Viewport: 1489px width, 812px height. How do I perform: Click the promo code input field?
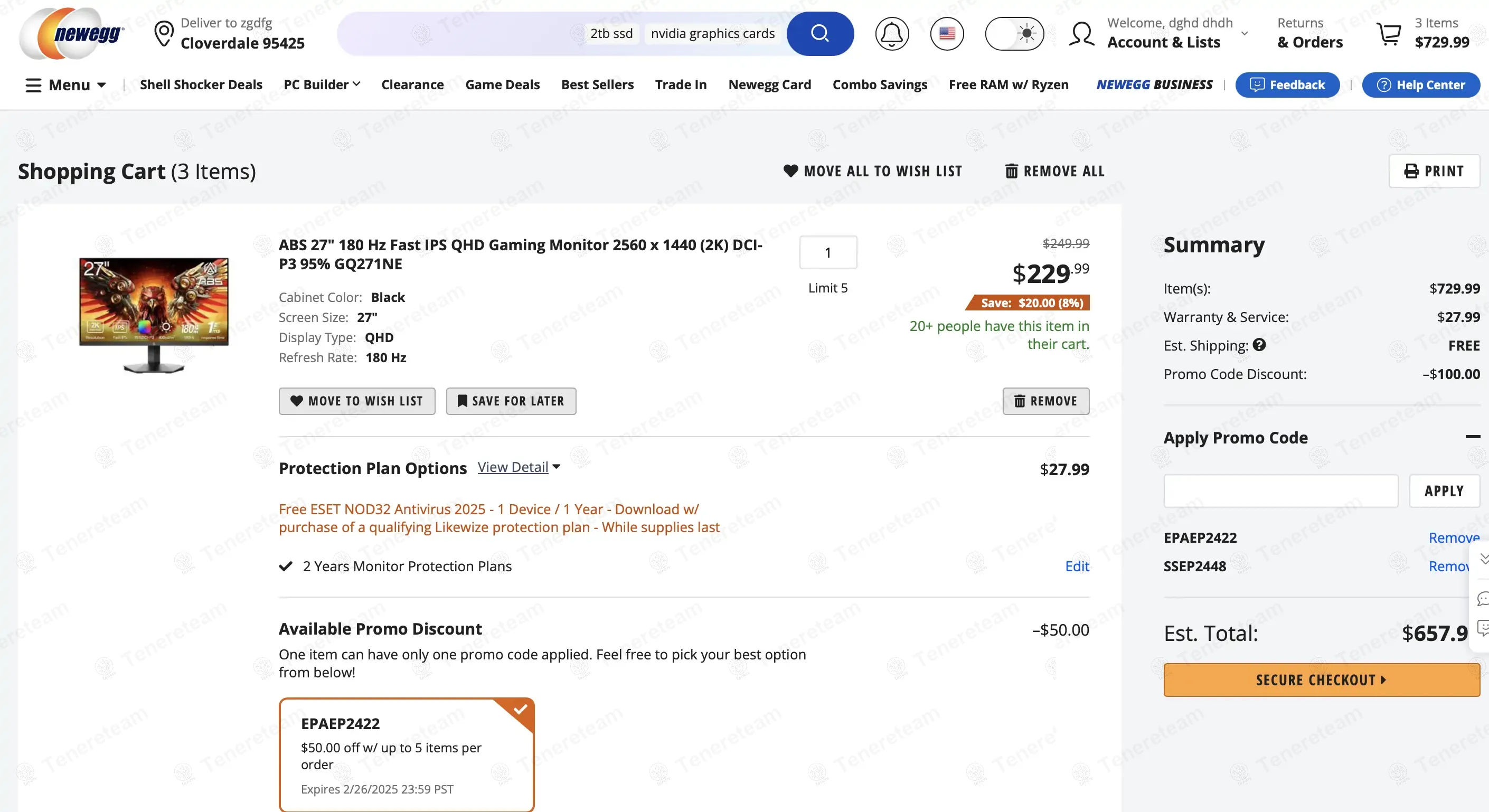coord(1280,490)
